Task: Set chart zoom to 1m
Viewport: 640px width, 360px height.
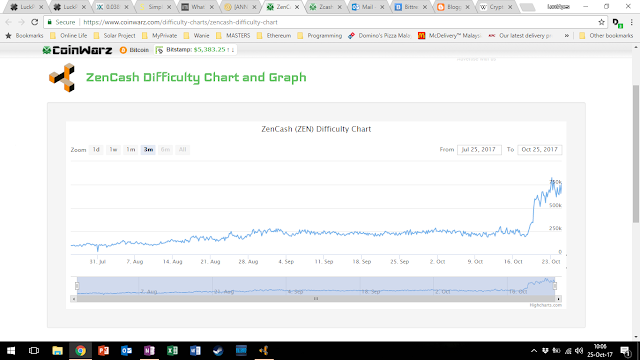Action: pos(131,149)
